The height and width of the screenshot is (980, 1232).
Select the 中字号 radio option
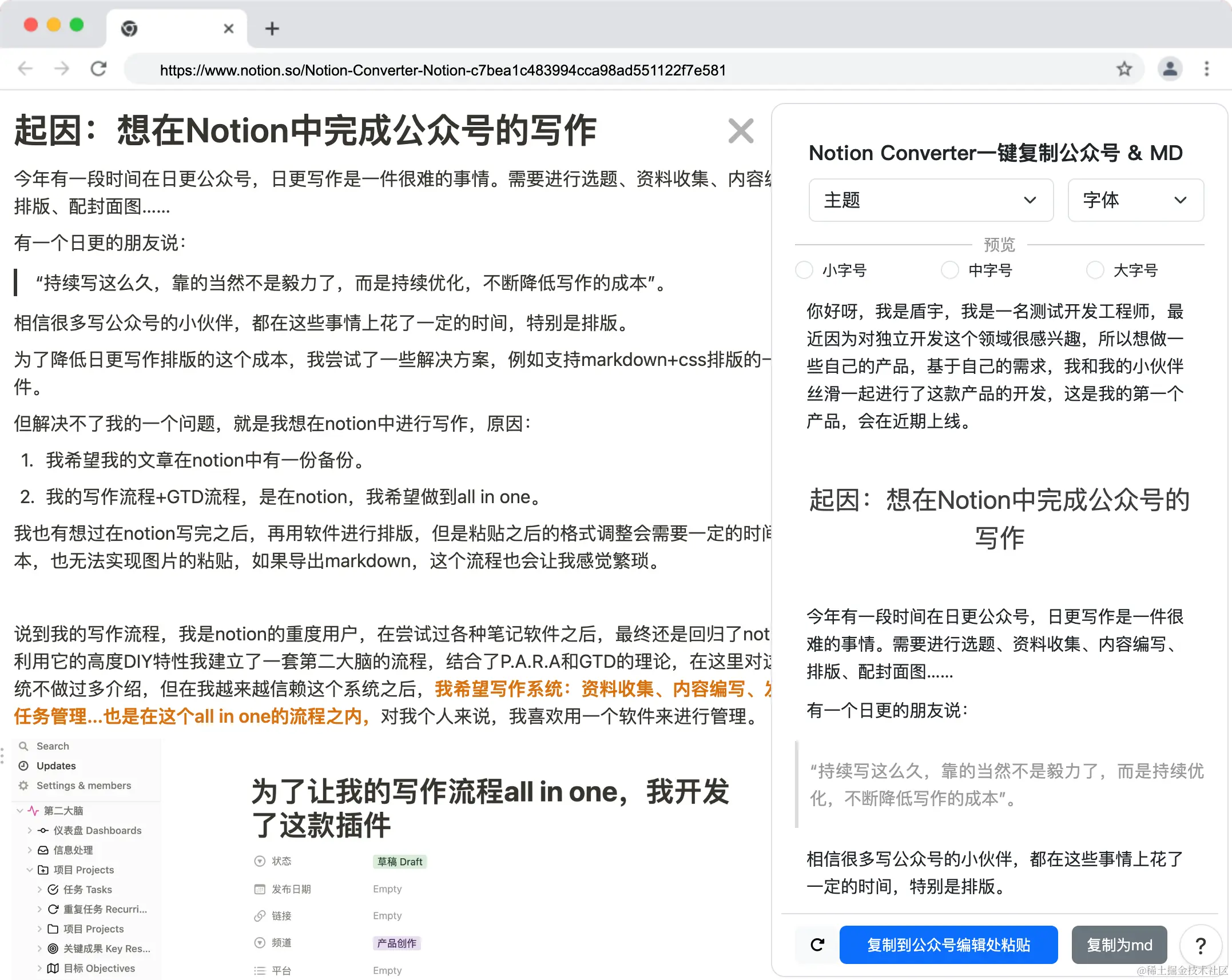click(x=949, y=270)
